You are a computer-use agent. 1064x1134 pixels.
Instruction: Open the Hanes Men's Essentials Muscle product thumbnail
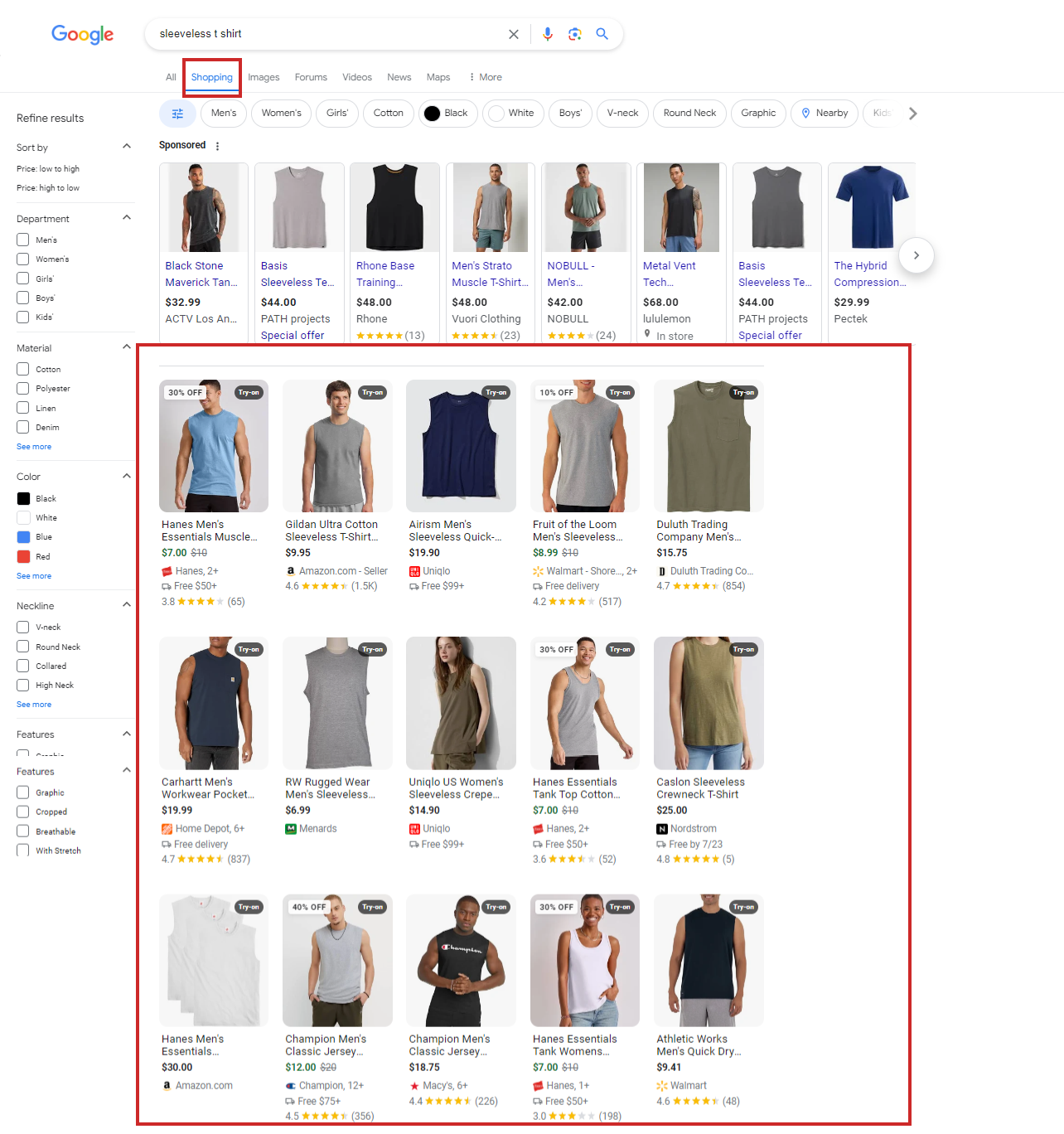[x=213, y=446]
